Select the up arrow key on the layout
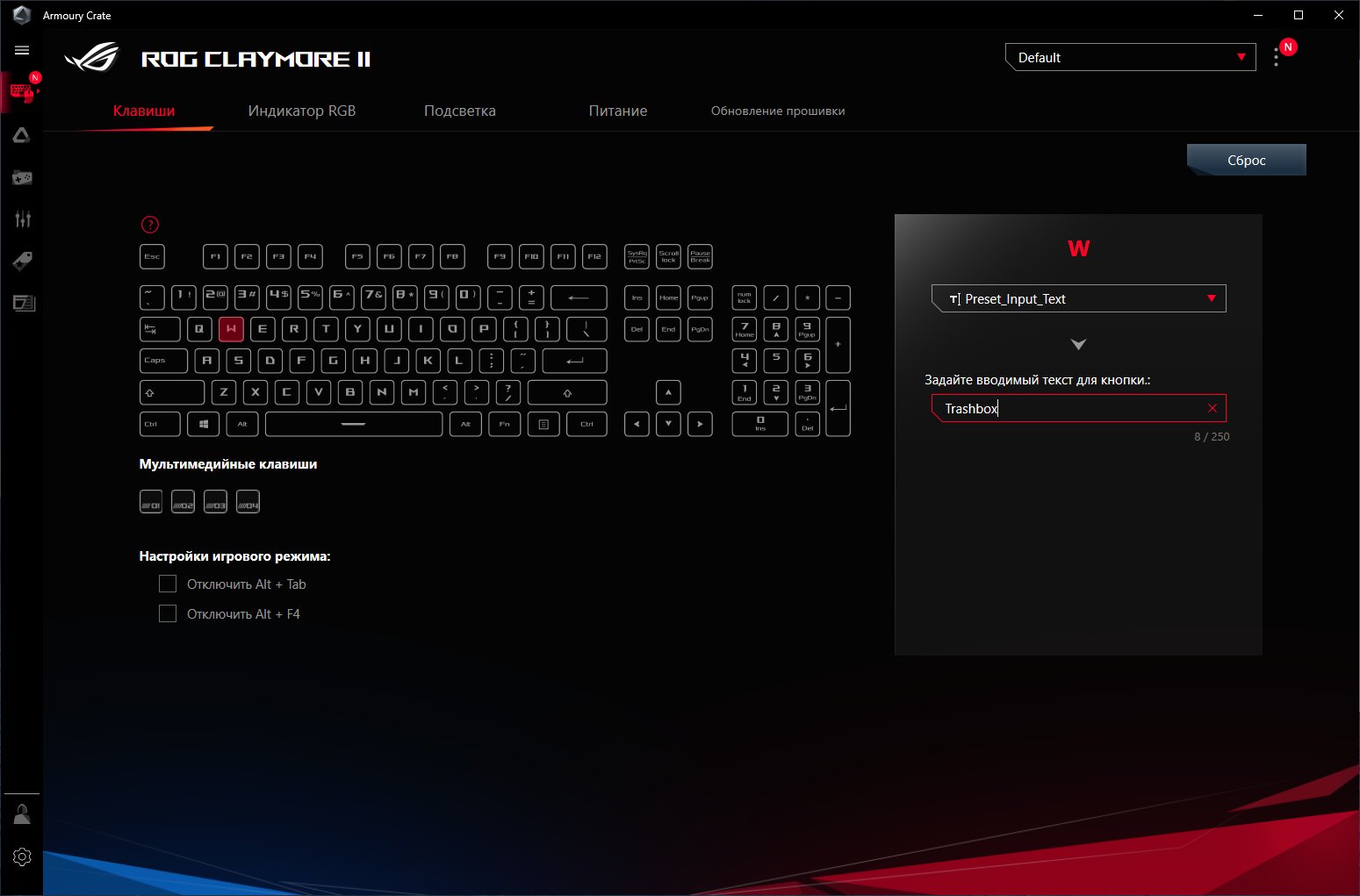Viewport: 1360px width, 896px height. point(668,392)
